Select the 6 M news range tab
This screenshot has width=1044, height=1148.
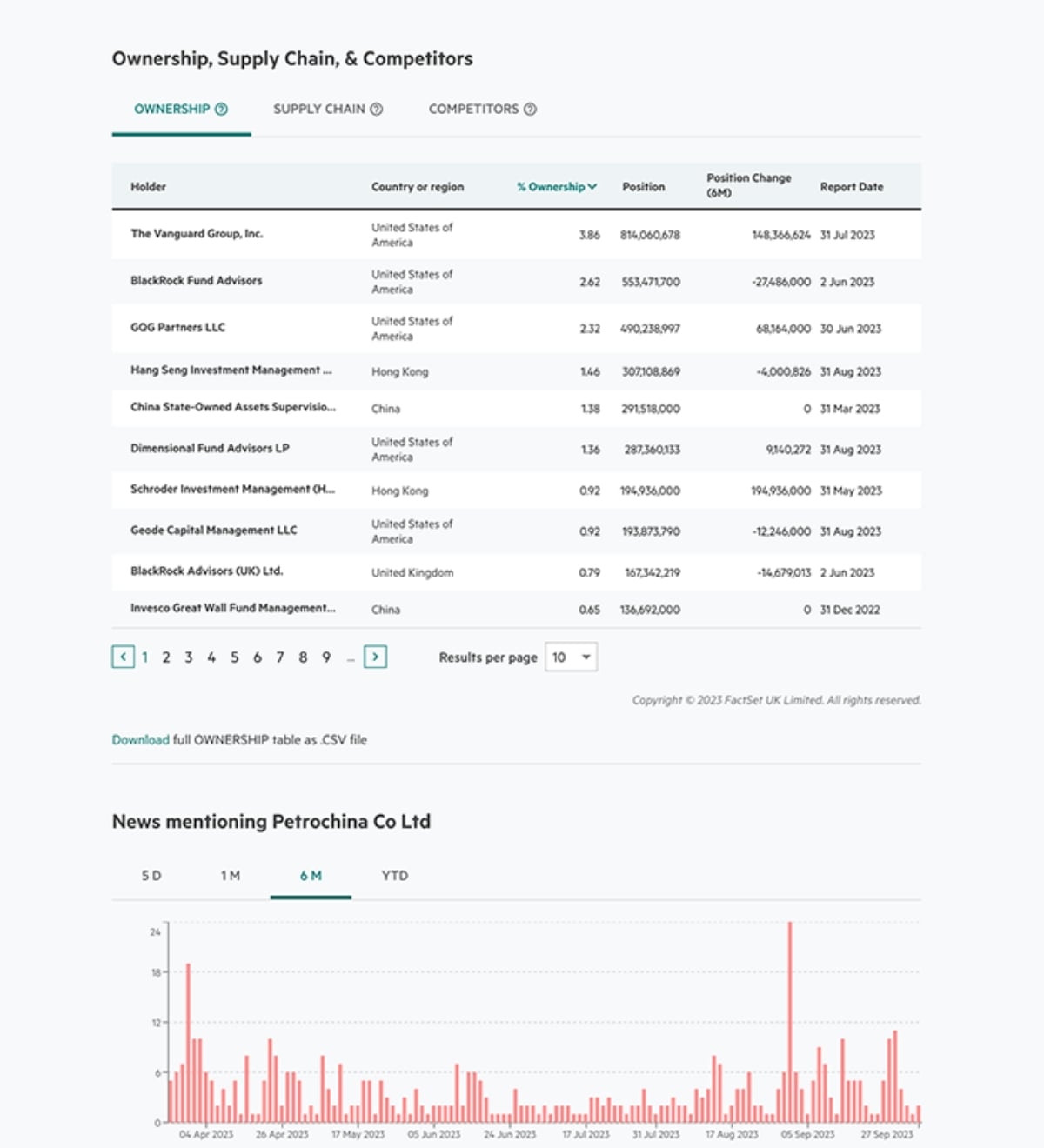[311, 876]
